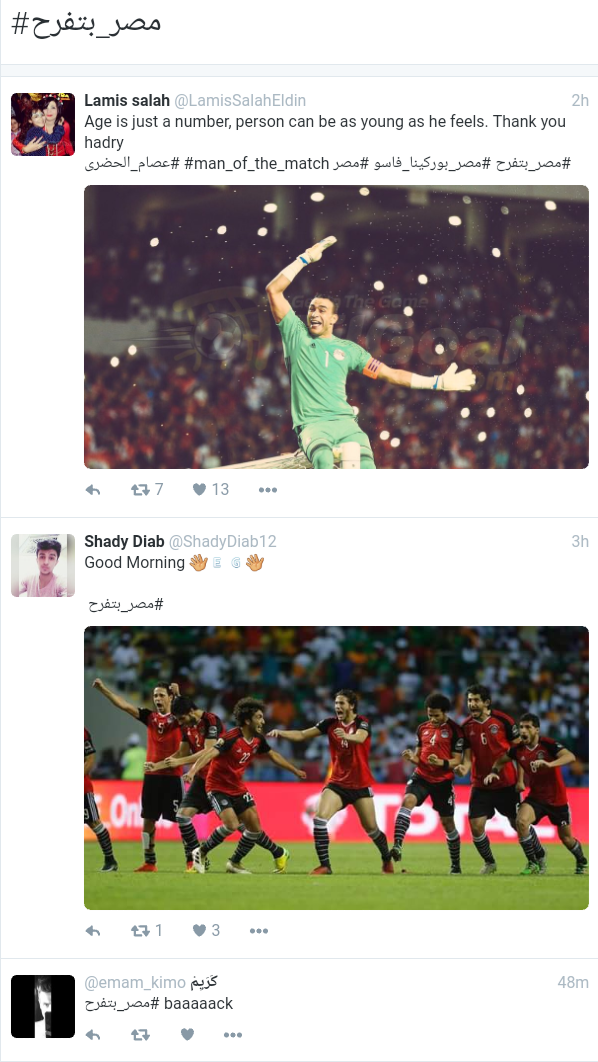Like the emam_kimo baaaaack tweet
The height and width of the screenshot is (1062, 598).
click(188, 1034)
